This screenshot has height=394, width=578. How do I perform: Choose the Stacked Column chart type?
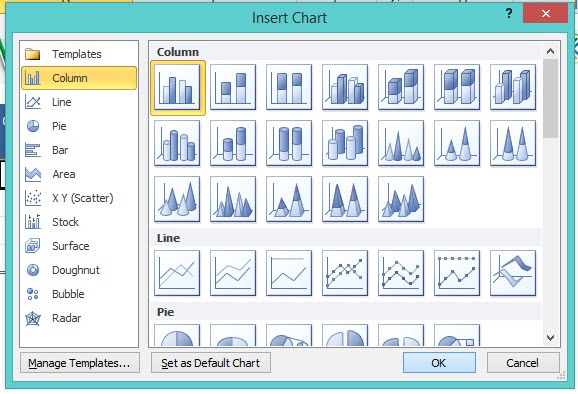click(x=233, y=87)
